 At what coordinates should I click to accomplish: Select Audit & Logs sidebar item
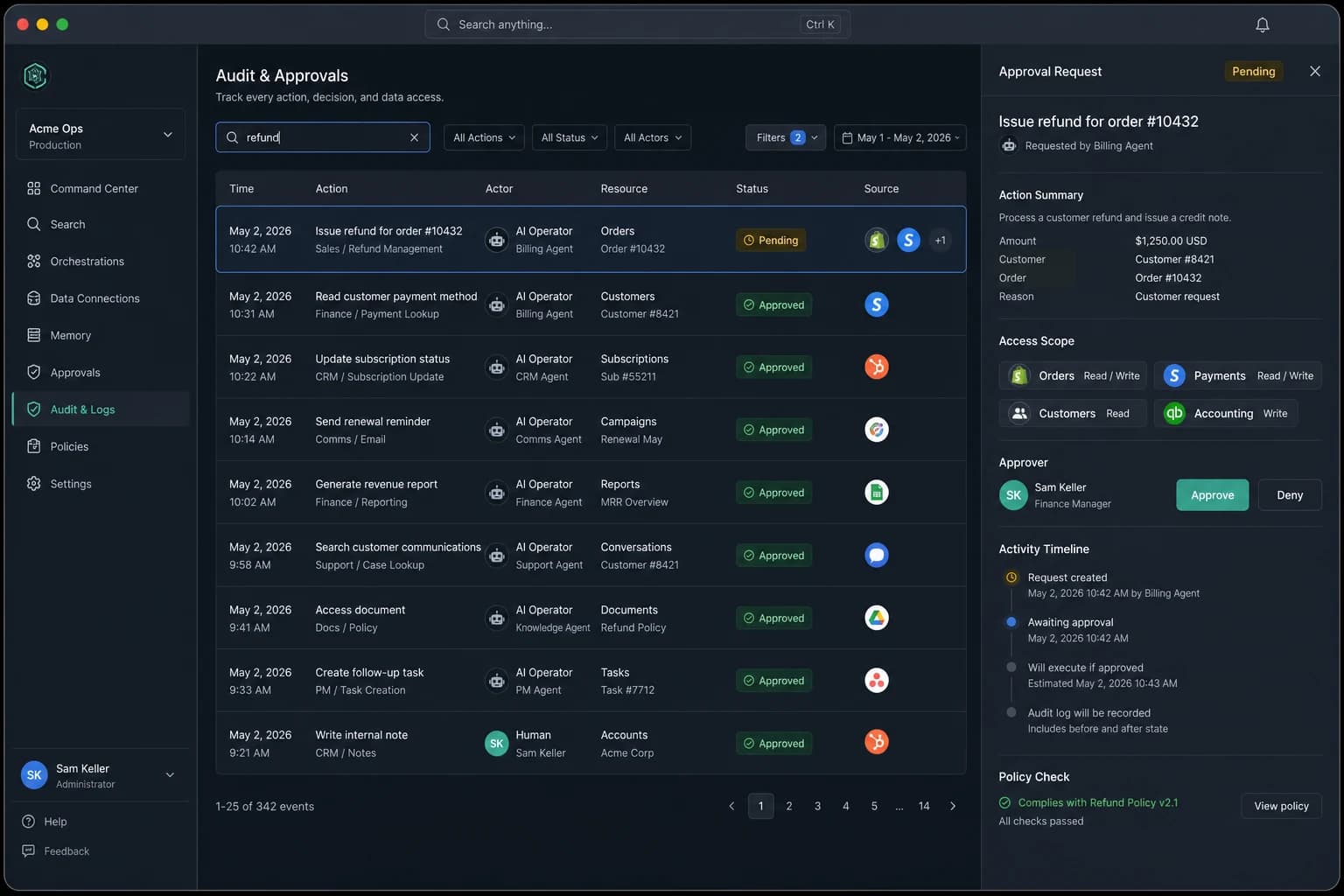(x=101, y=409)
